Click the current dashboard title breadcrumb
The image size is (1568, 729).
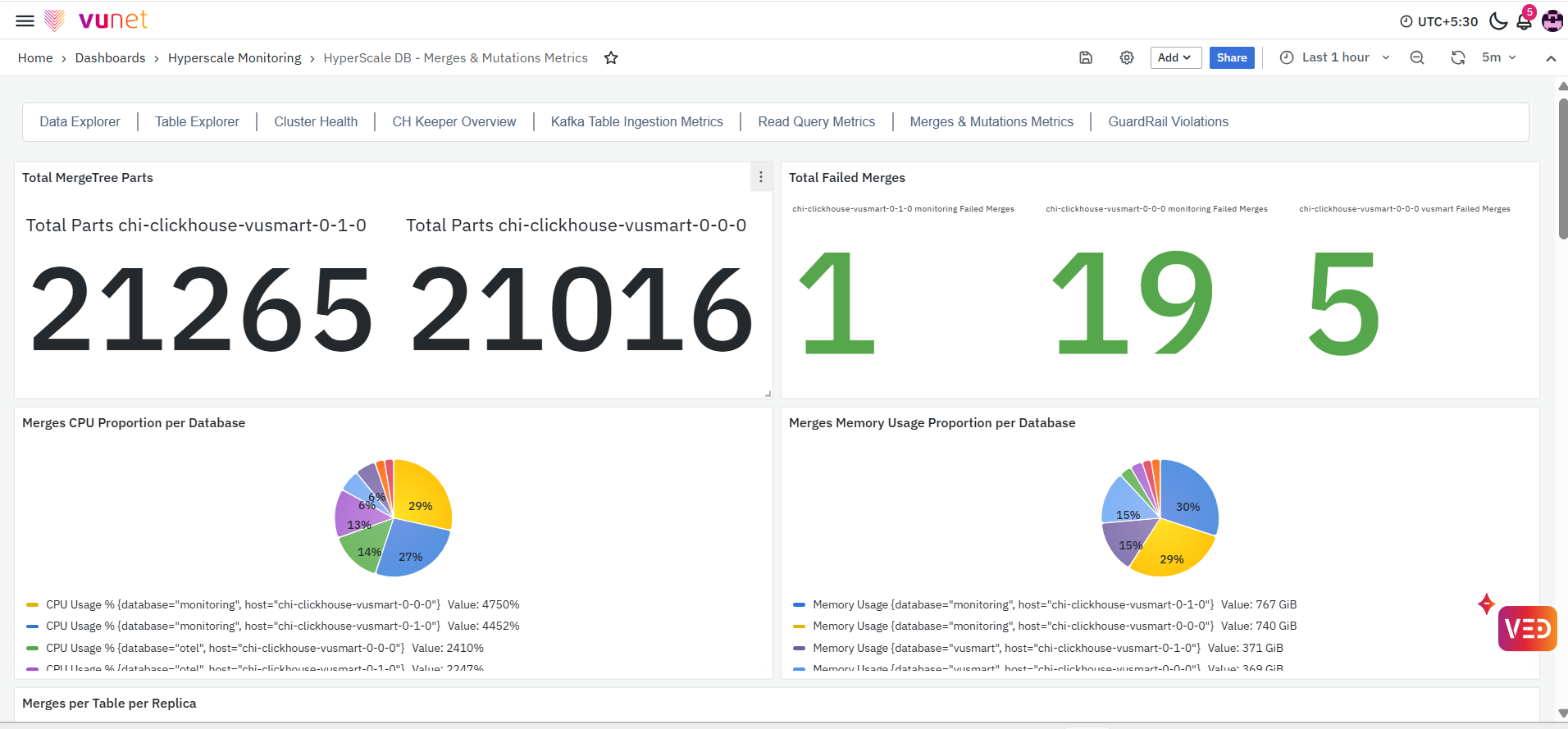click(455, 57)
